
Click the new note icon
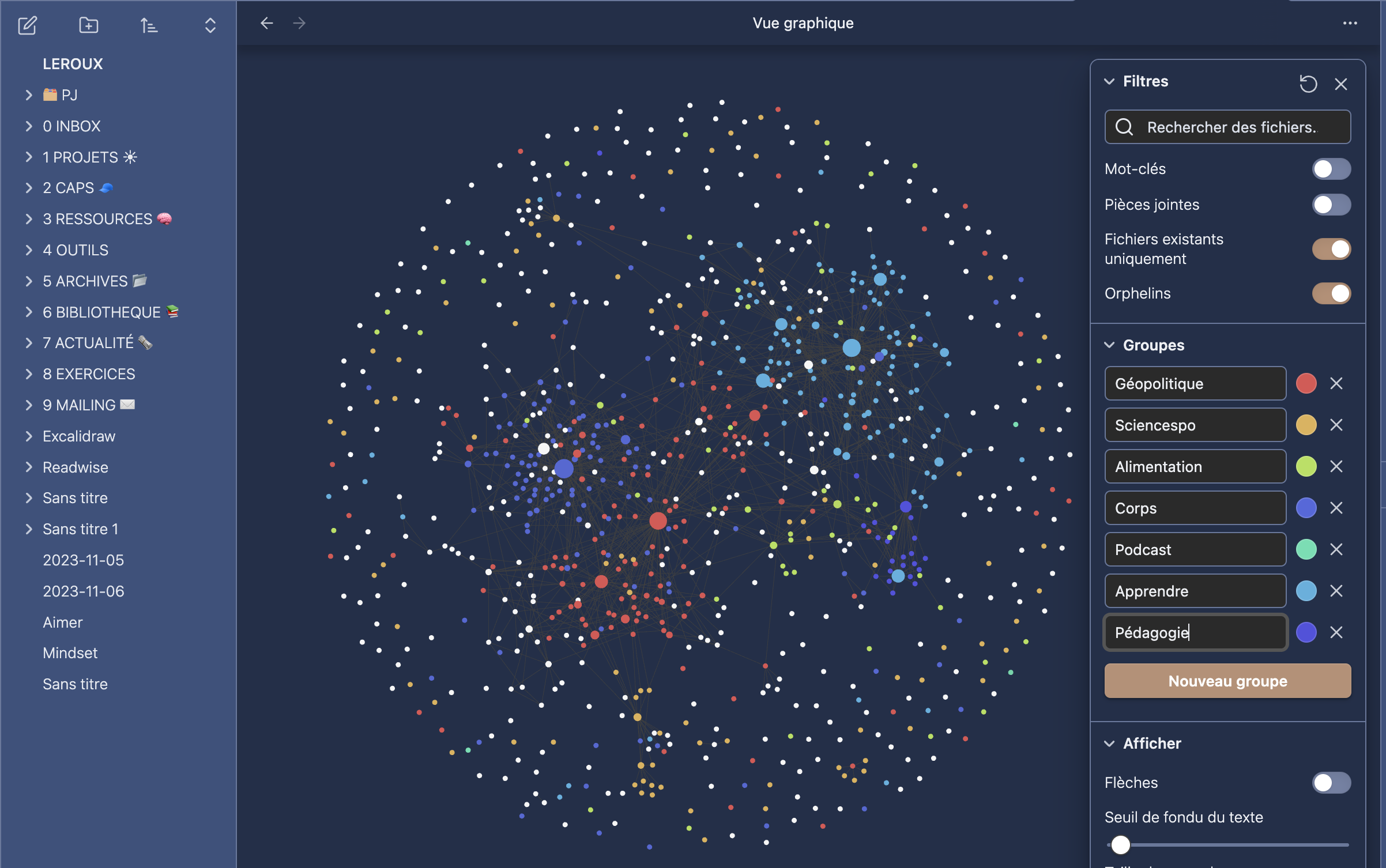coord(27,25)
